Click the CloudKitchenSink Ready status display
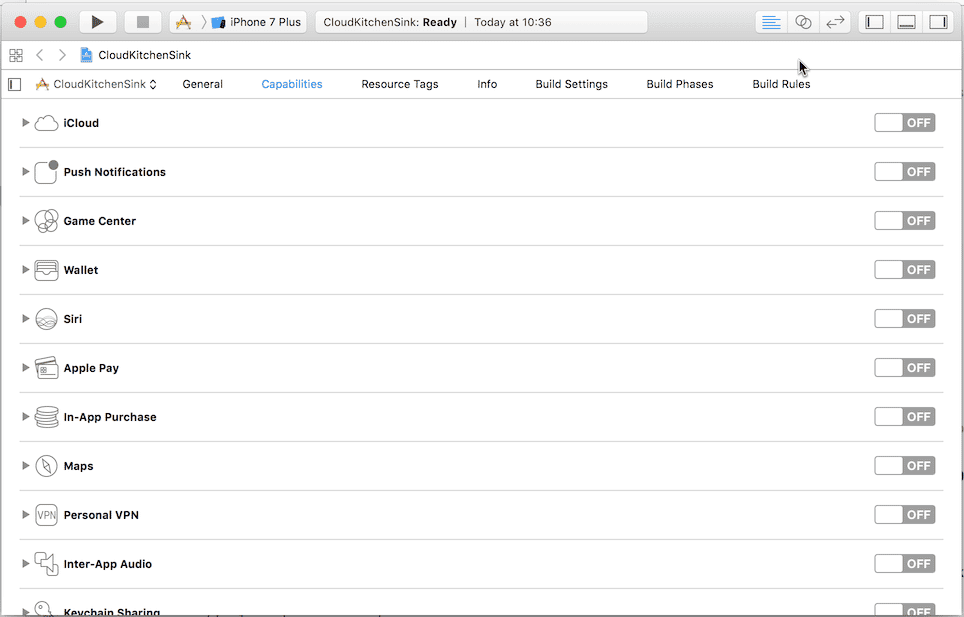The height and width of the screenshot is (617, 964). (481, 22)
